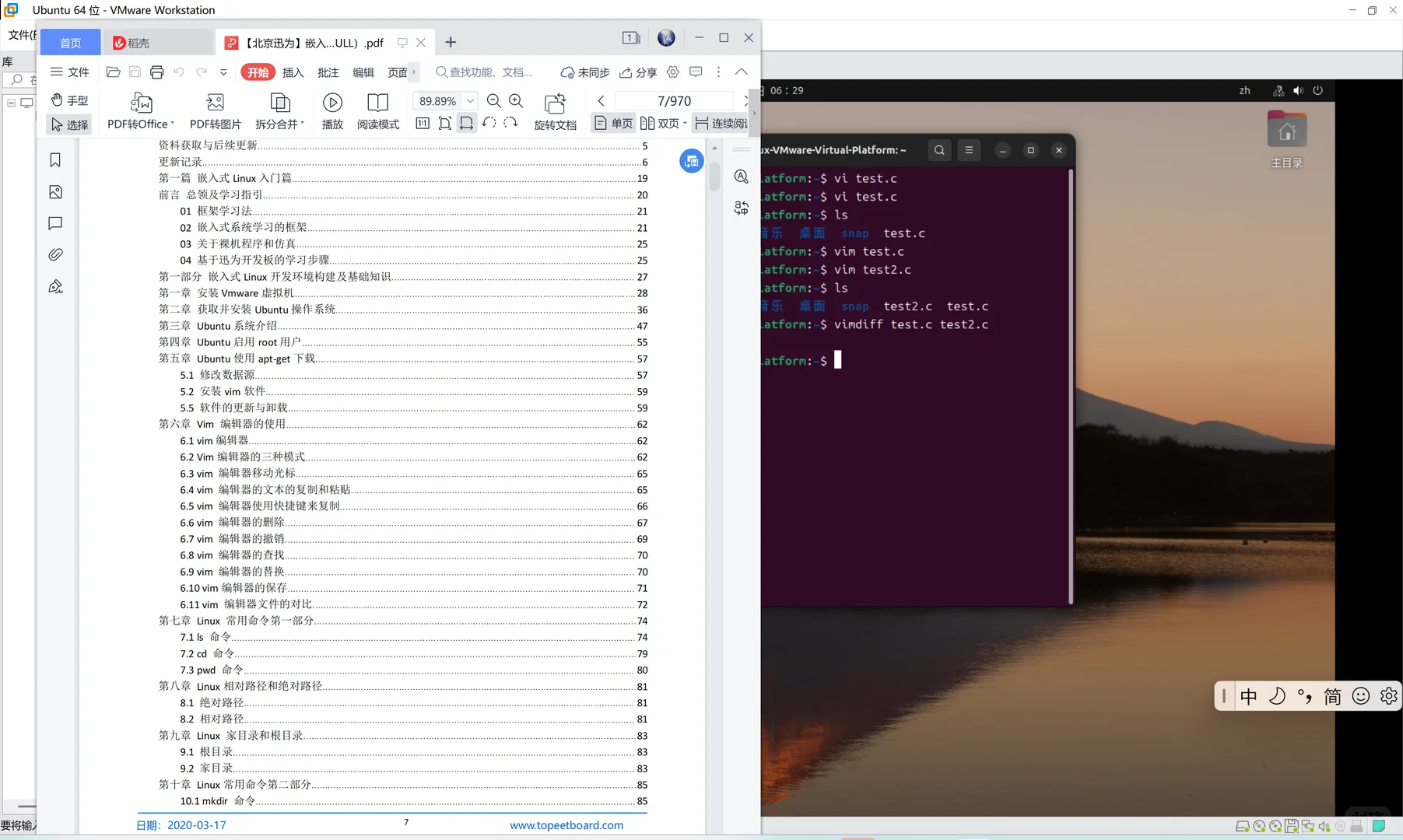Viewport: 1403px width, 840px height.
Task: Enable 连续阅读 continuous reading mode
Action: [721, 123]
